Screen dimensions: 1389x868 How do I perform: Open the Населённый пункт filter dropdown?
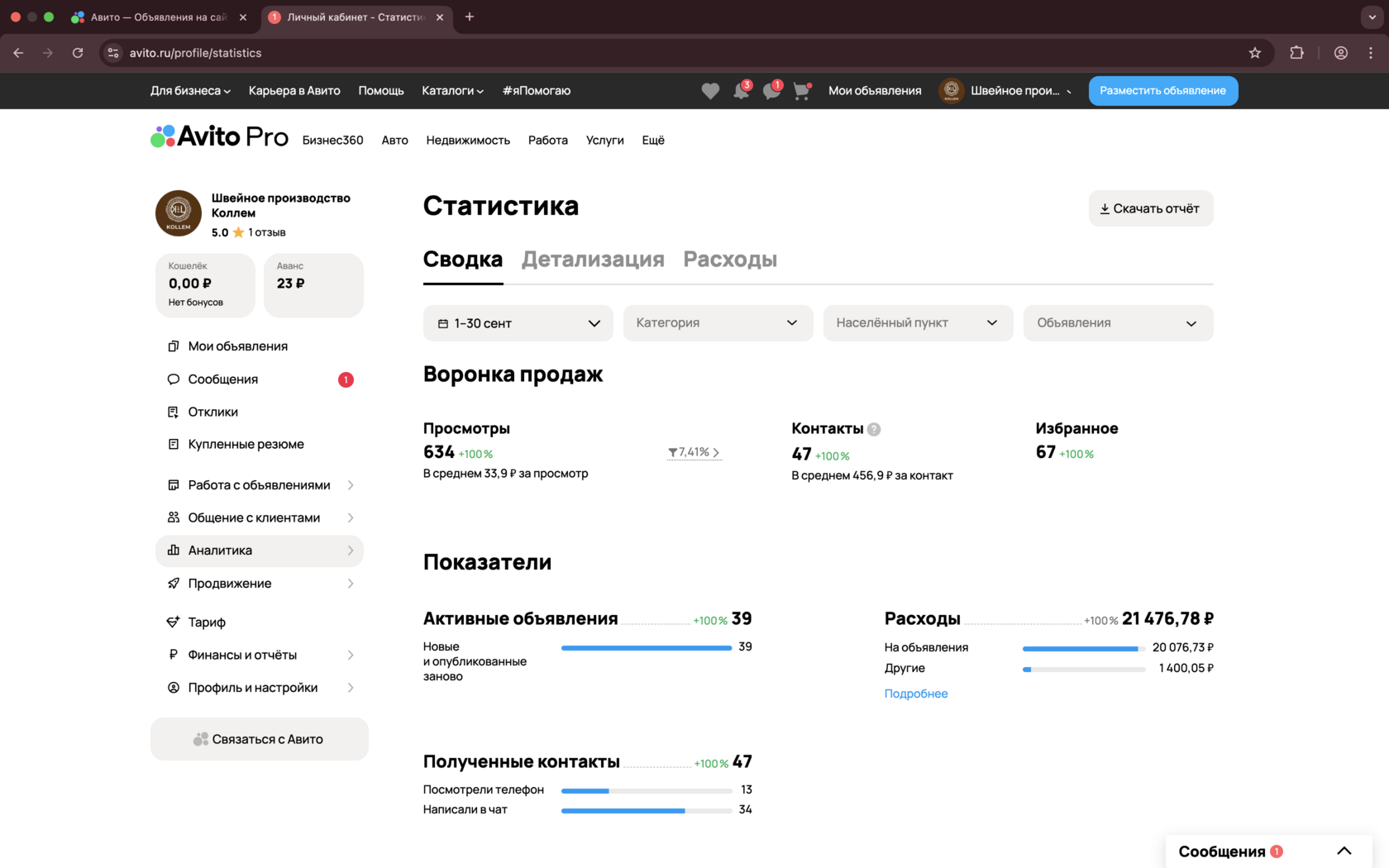(919, 323)
